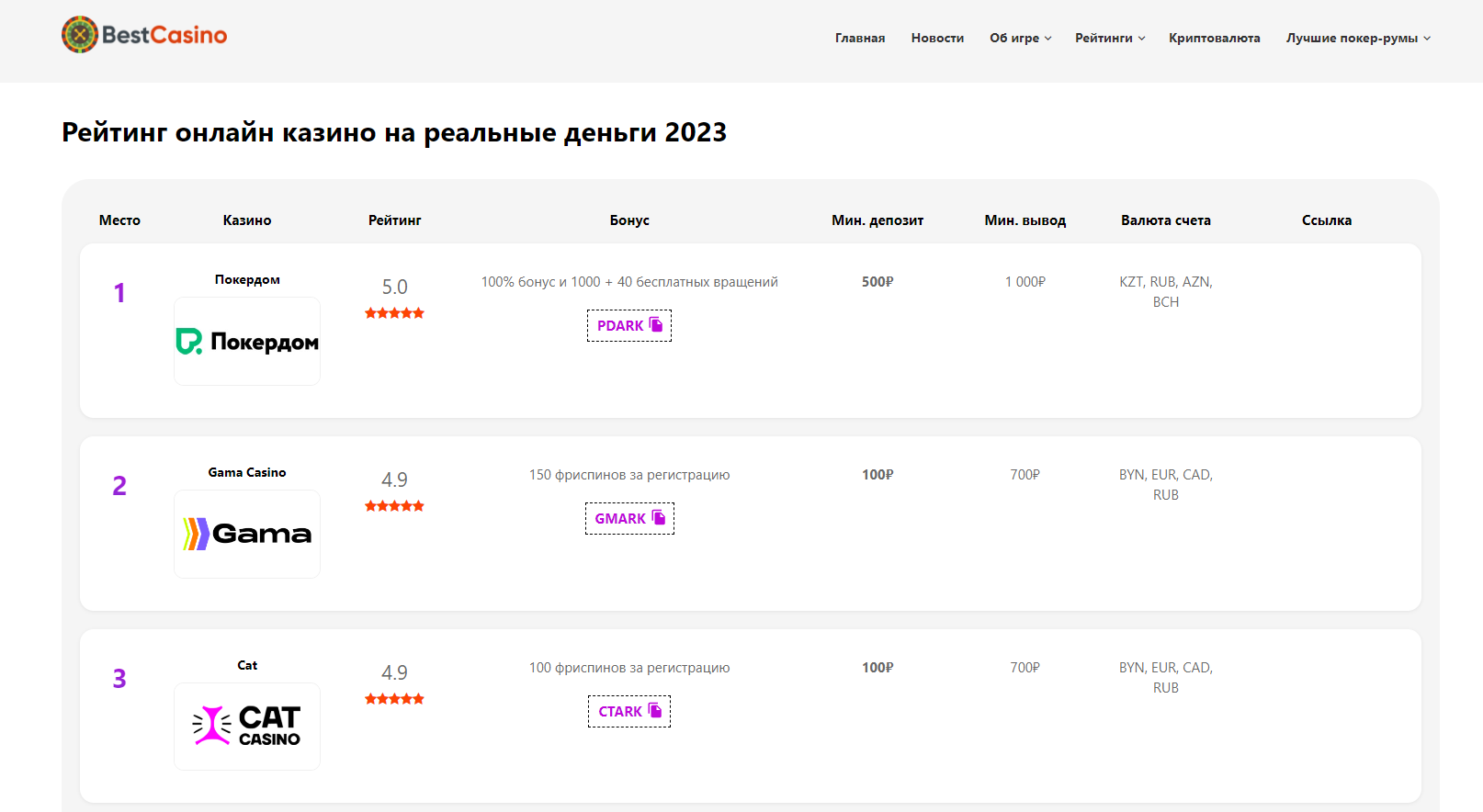Screen dimensions: 1483x812
Task: Click the Валюта счета column header
Action: point(1166,220)
